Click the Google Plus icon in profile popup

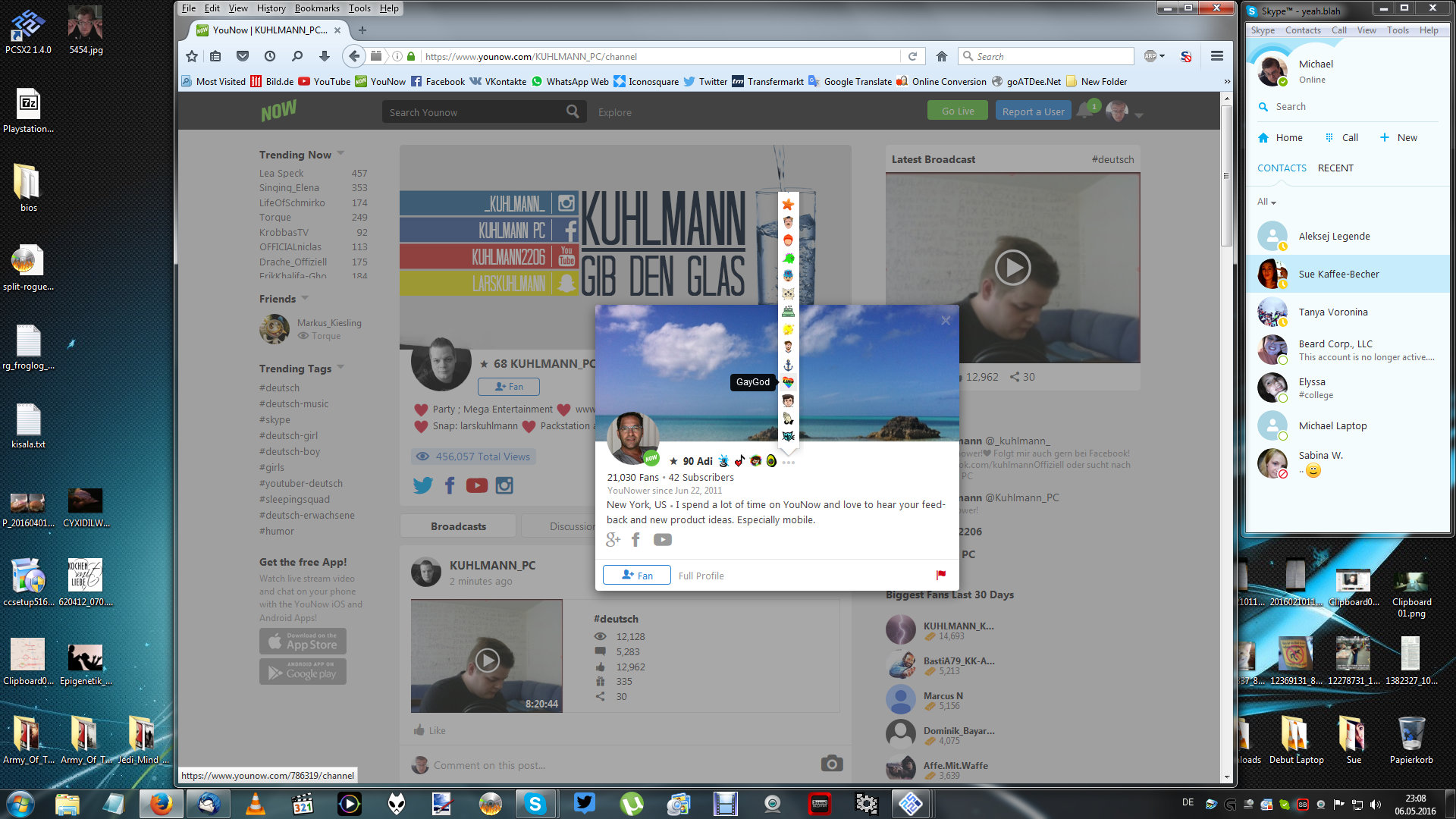(613, 540)
